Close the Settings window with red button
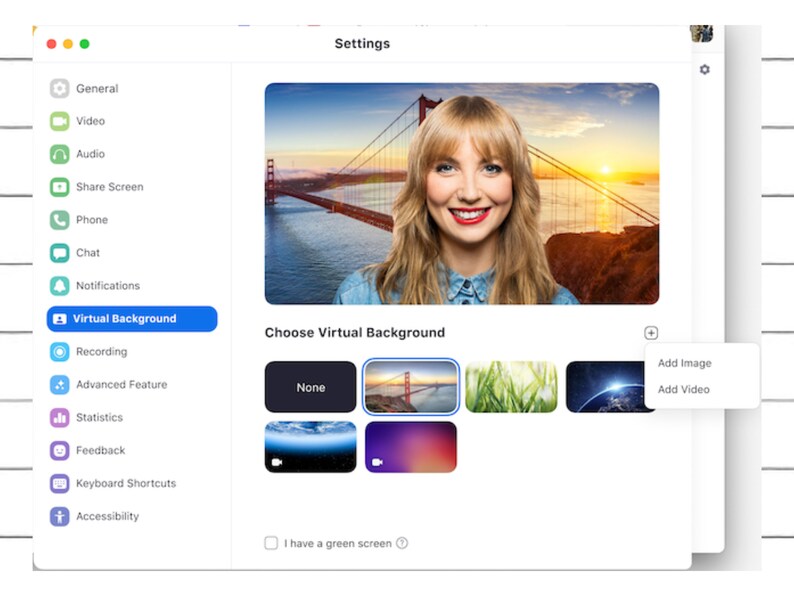This screenshot has width=794, height=596. click(x=51, y=44)
